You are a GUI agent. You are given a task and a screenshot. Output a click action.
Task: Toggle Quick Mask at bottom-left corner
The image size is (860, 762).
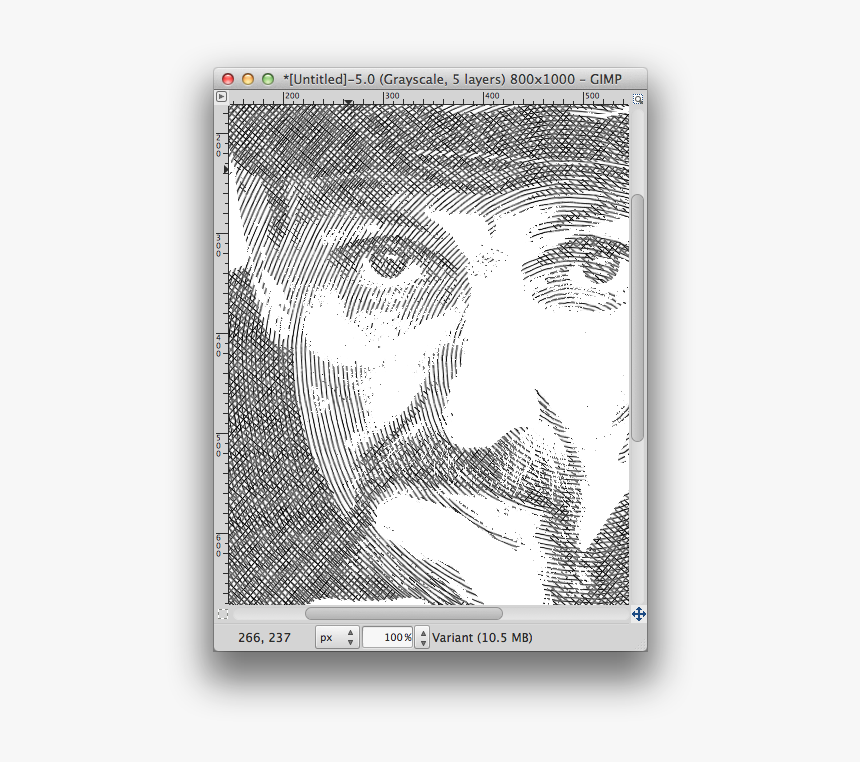221,613
